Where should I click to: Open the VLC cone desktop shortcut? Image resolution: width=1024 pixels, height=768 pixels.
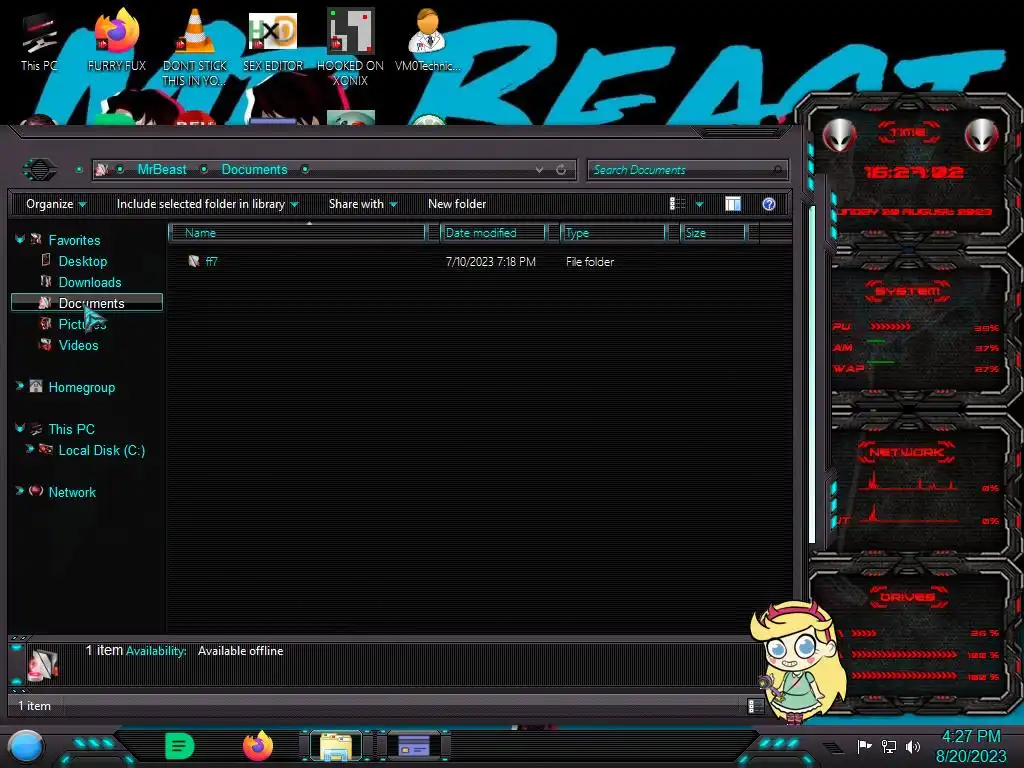[195, 47]
